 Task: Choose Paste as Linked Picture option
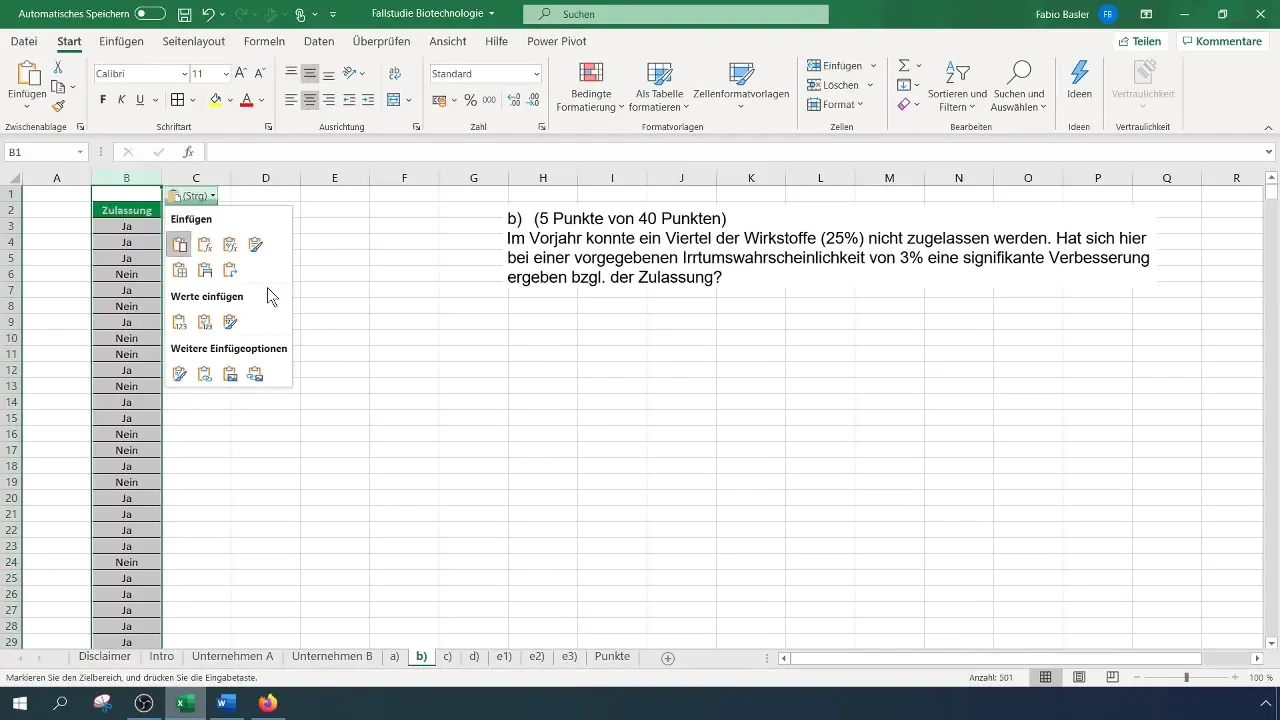click(x=255, y=374)
